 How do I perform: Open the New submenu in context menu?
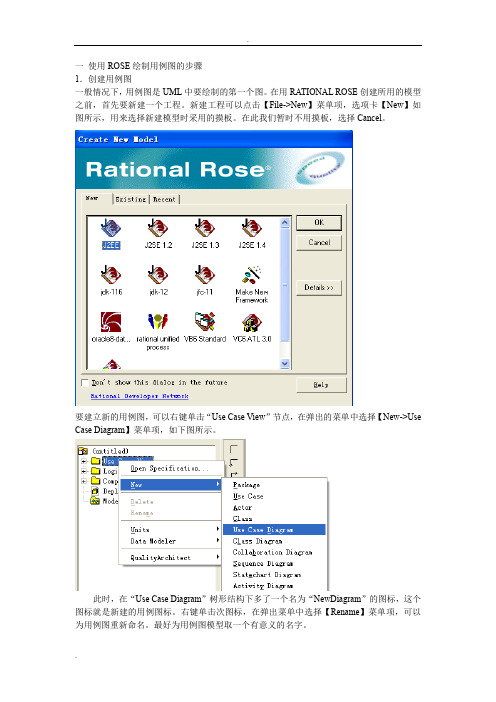pyautogui.click(x=171, y=484)
